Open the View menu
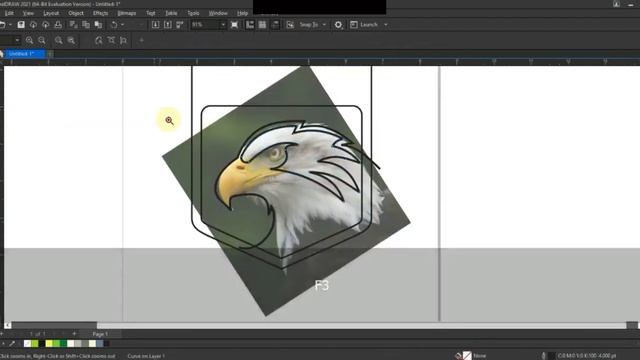This screenshot has width=640, height=360. pos(28,13)
